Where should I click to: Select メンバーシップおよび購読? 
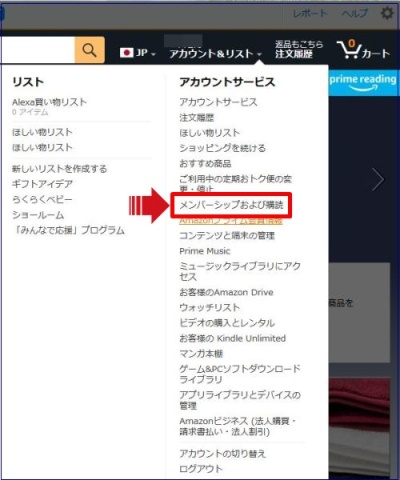[x=231, y=205]
